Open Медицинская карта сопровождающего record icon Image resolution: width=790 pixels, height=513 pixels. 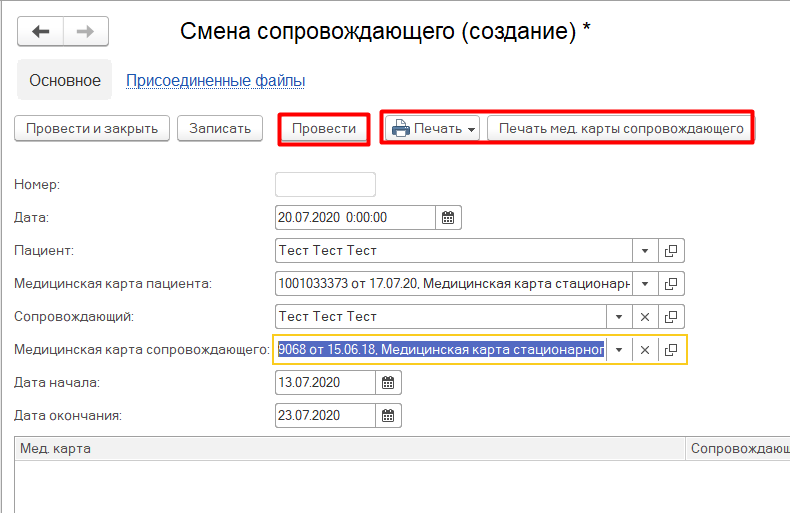click(x=672, y=349)
